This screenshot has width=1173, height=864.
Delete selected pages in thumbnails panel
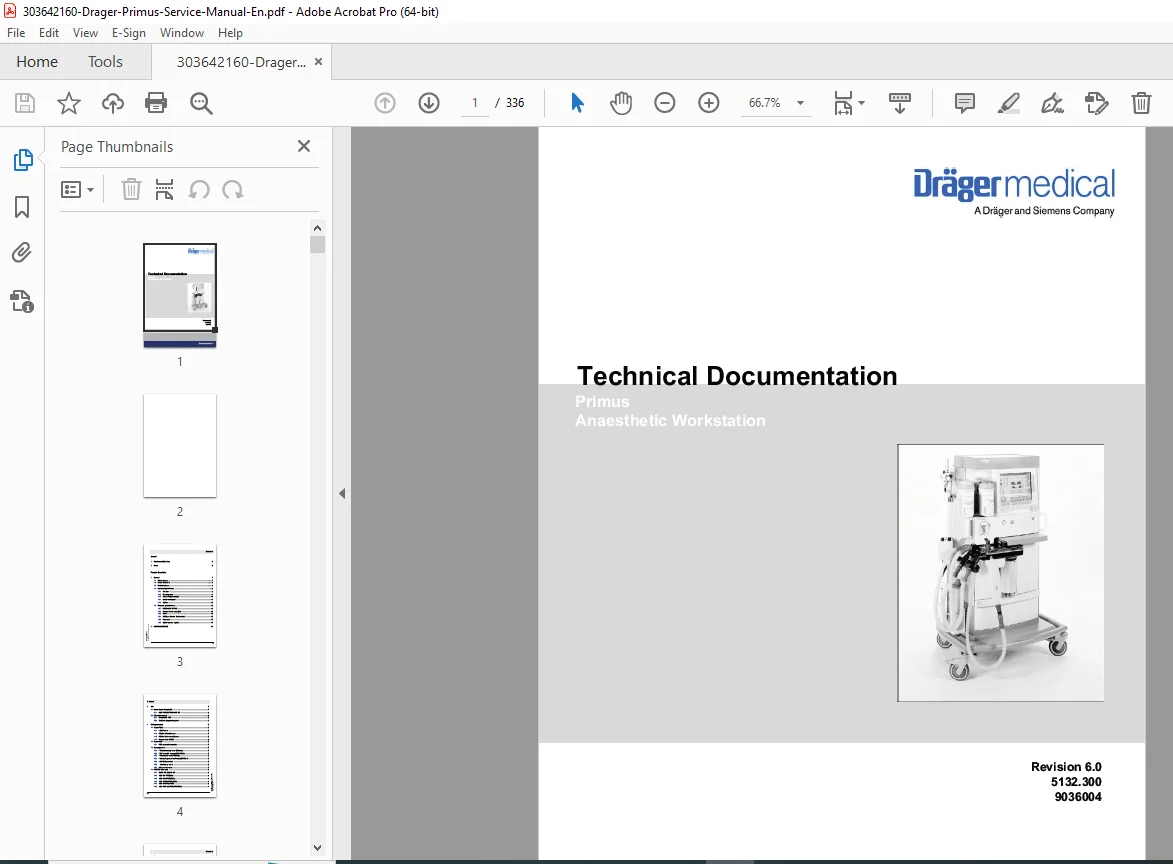click(x=131, y=189)
